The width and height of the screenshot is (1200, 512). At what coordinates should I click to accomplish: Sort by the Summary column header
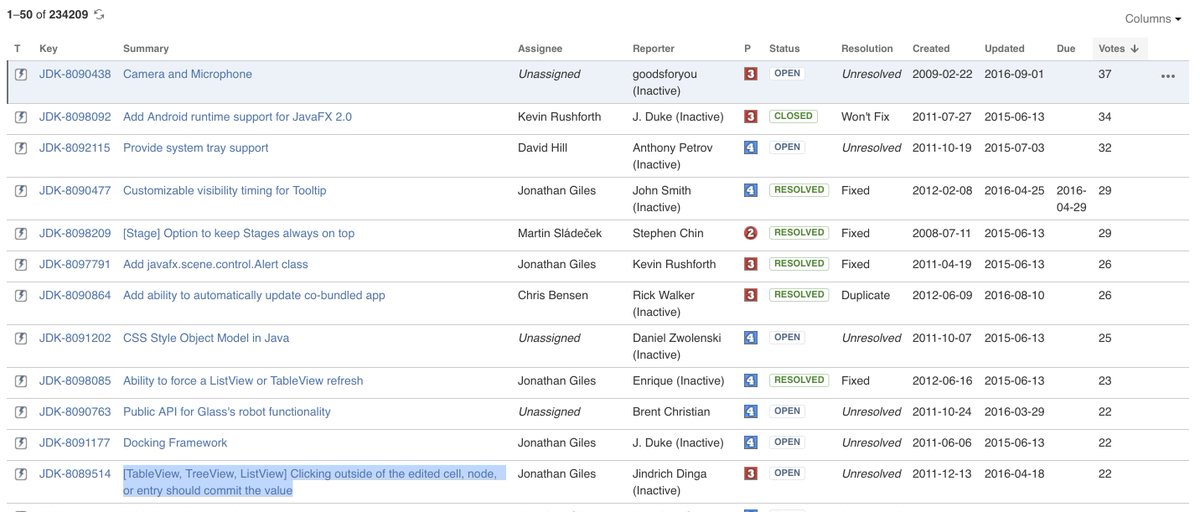click(x=146, y=48)
